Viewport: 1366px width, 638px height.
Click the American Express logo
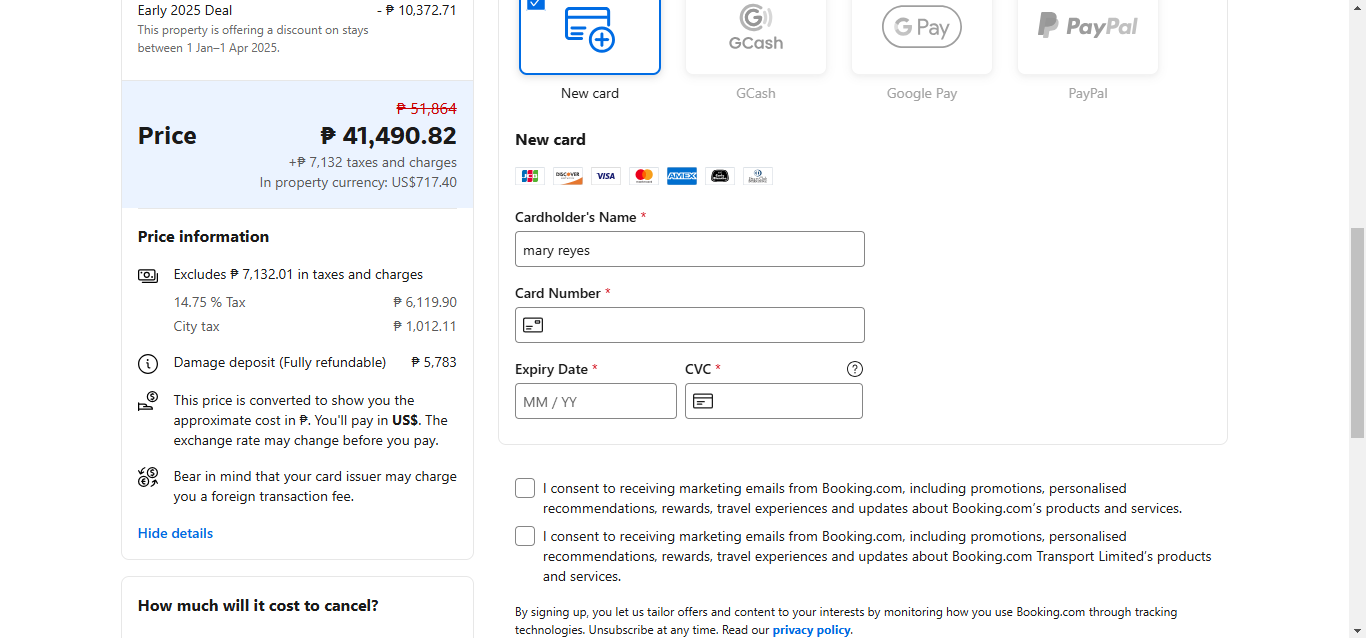(682, 176)
